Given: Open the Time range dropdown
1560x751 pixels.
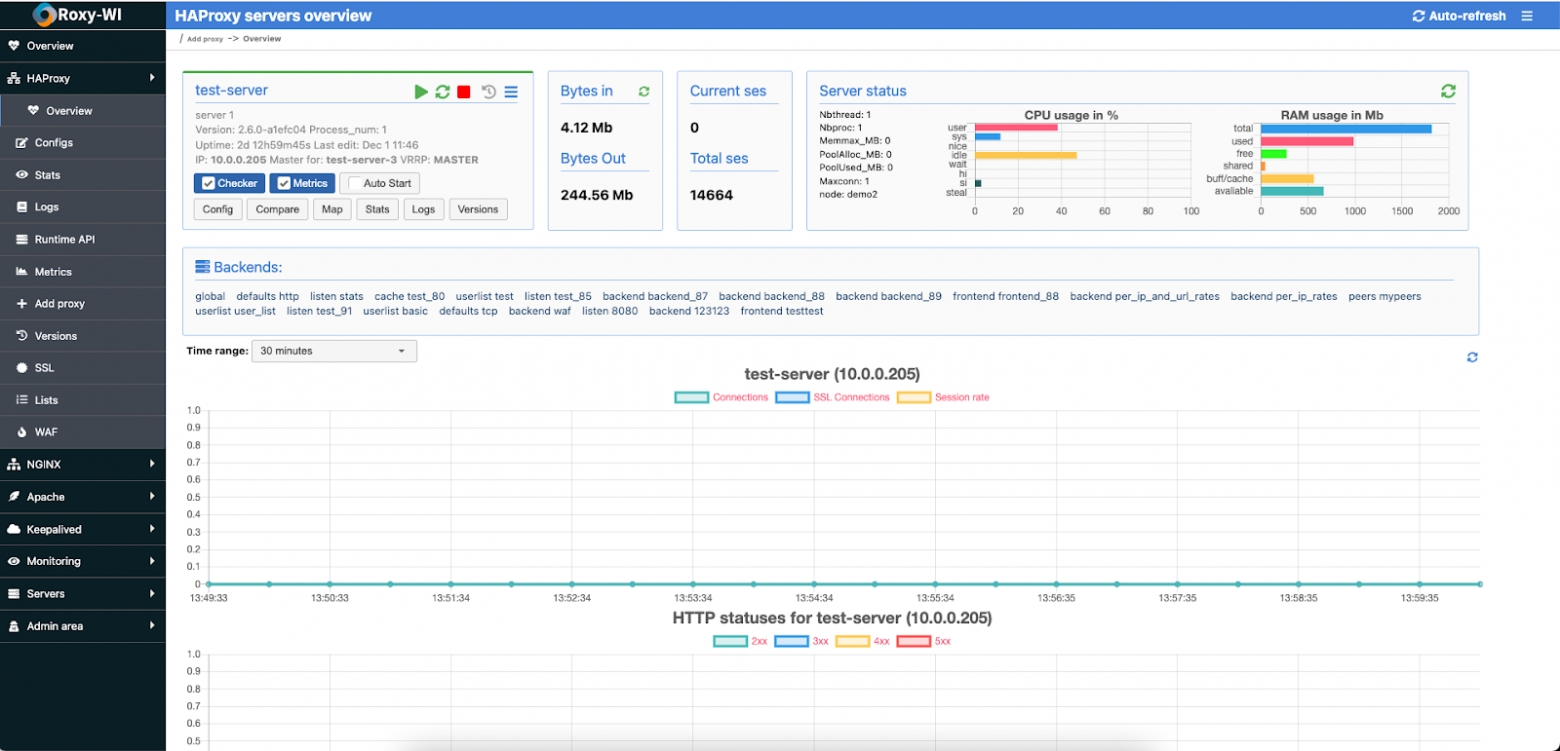Looking at the screenshot, I should [334, 351].
